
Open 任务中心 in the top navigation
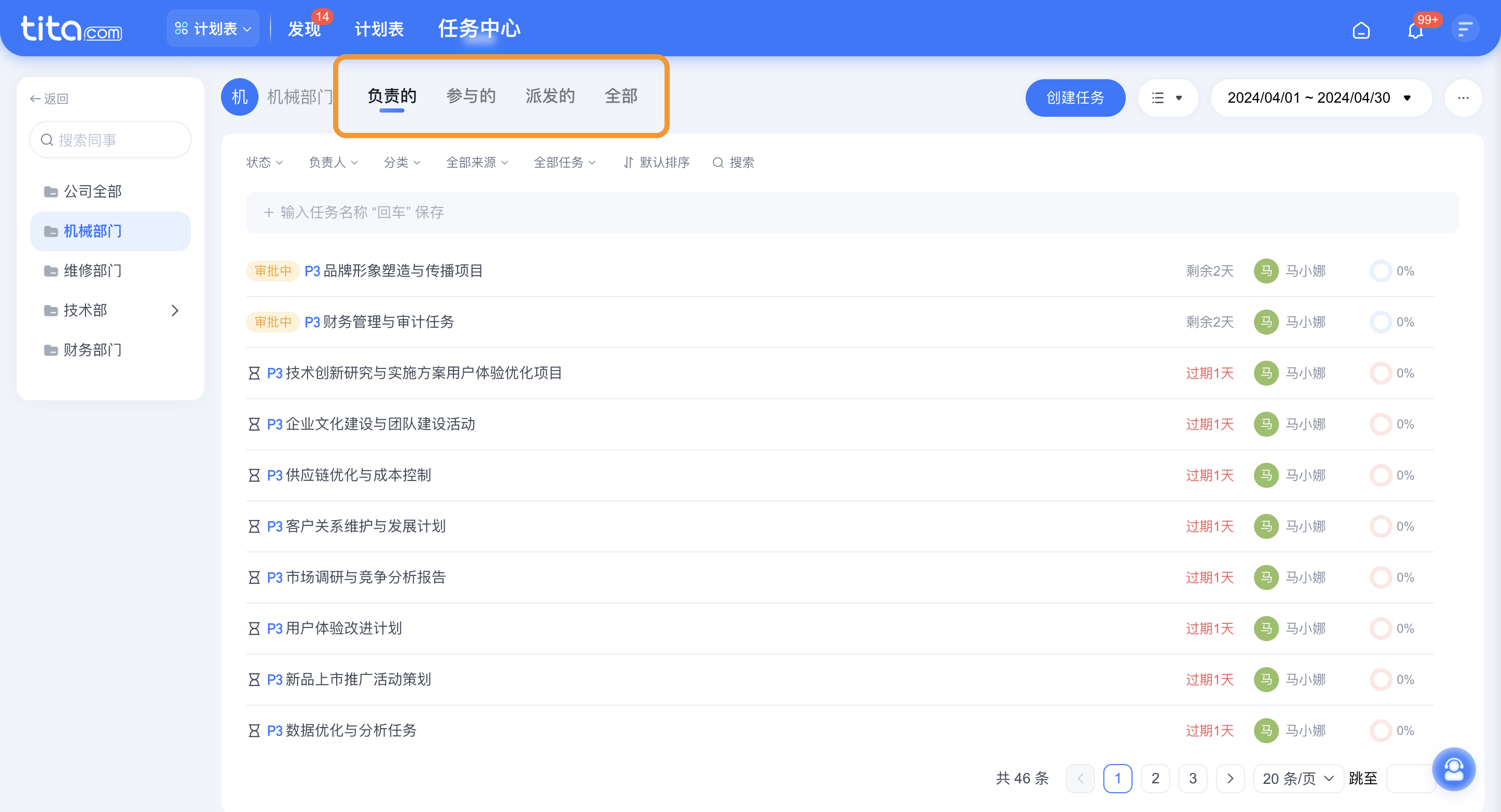point(479,29)
